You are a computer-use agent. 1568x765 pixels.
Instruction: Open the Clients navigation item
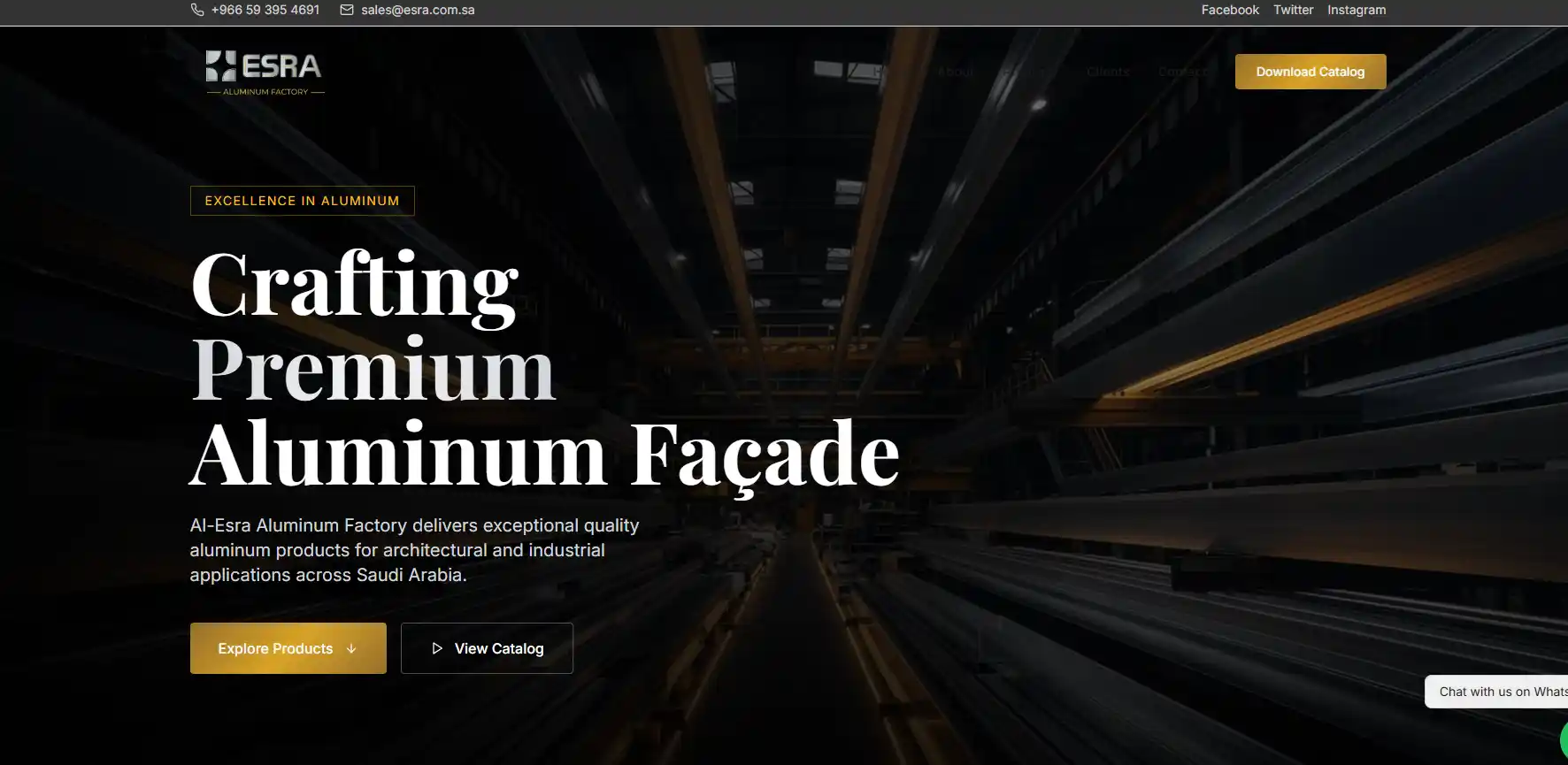[1108, 72]
